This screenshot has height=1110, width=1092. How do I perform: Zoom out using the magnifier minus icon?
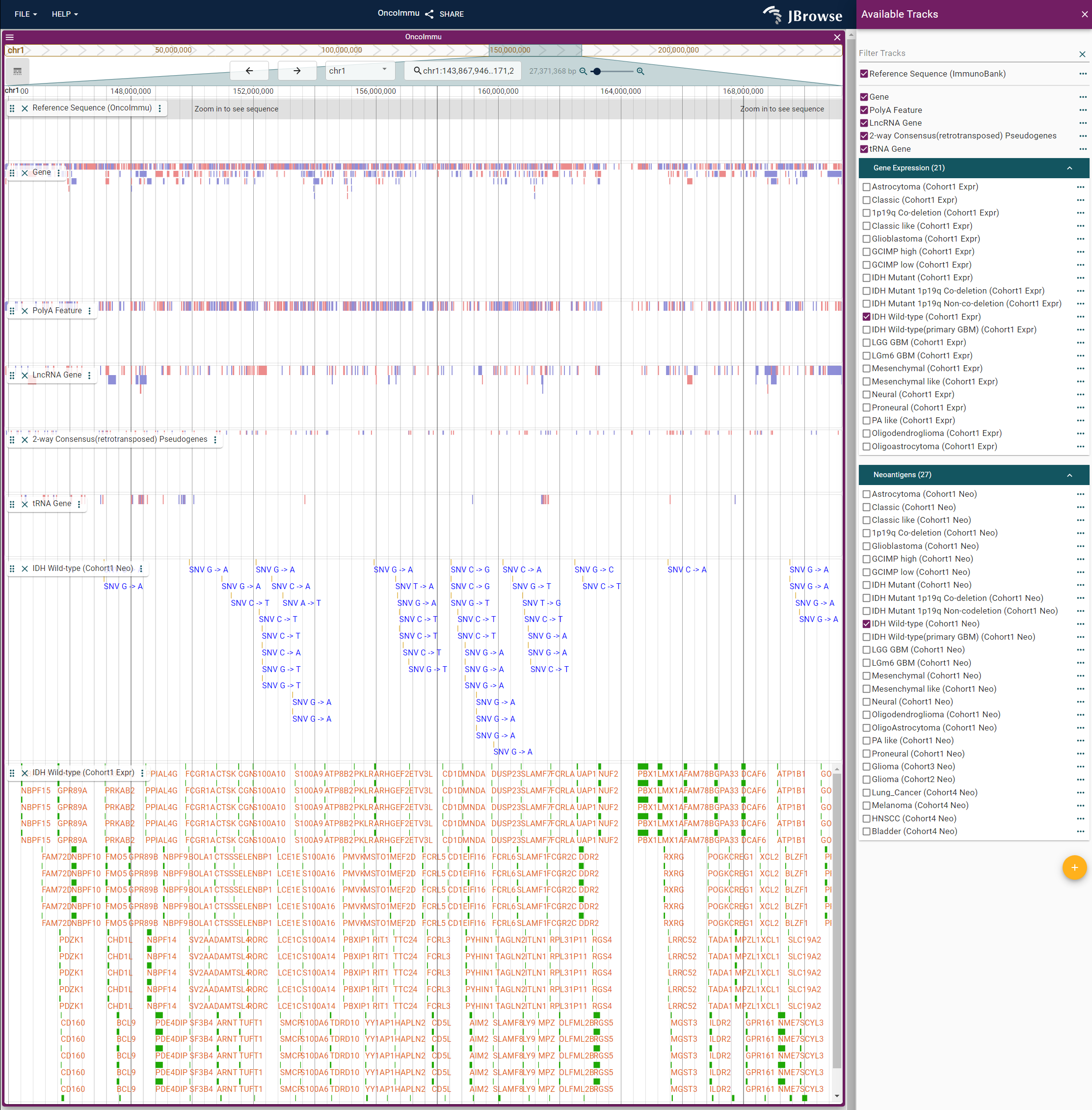583,71
